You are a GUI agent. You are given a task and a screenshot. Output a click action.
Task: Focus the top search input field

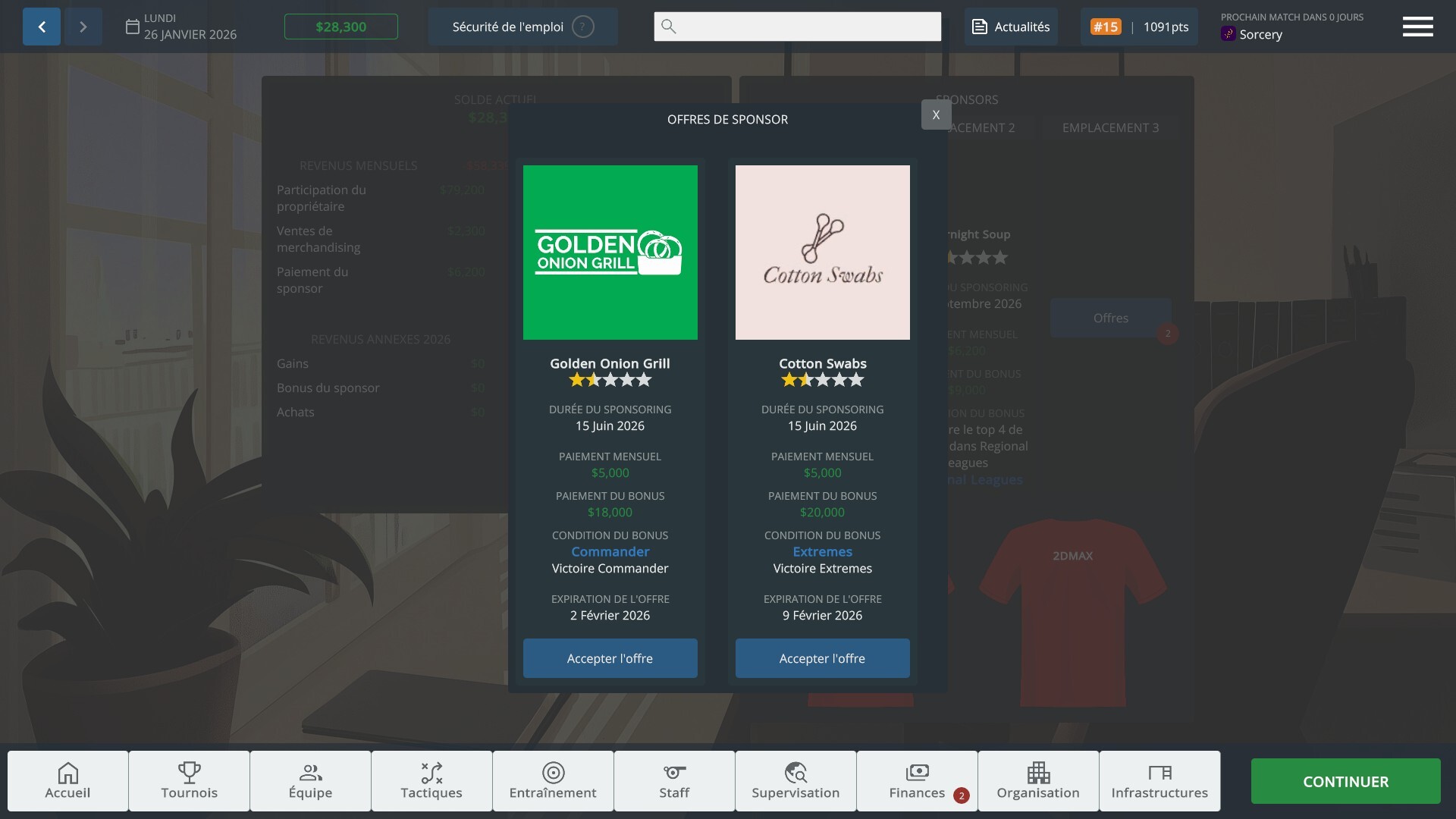click(798, 27)
